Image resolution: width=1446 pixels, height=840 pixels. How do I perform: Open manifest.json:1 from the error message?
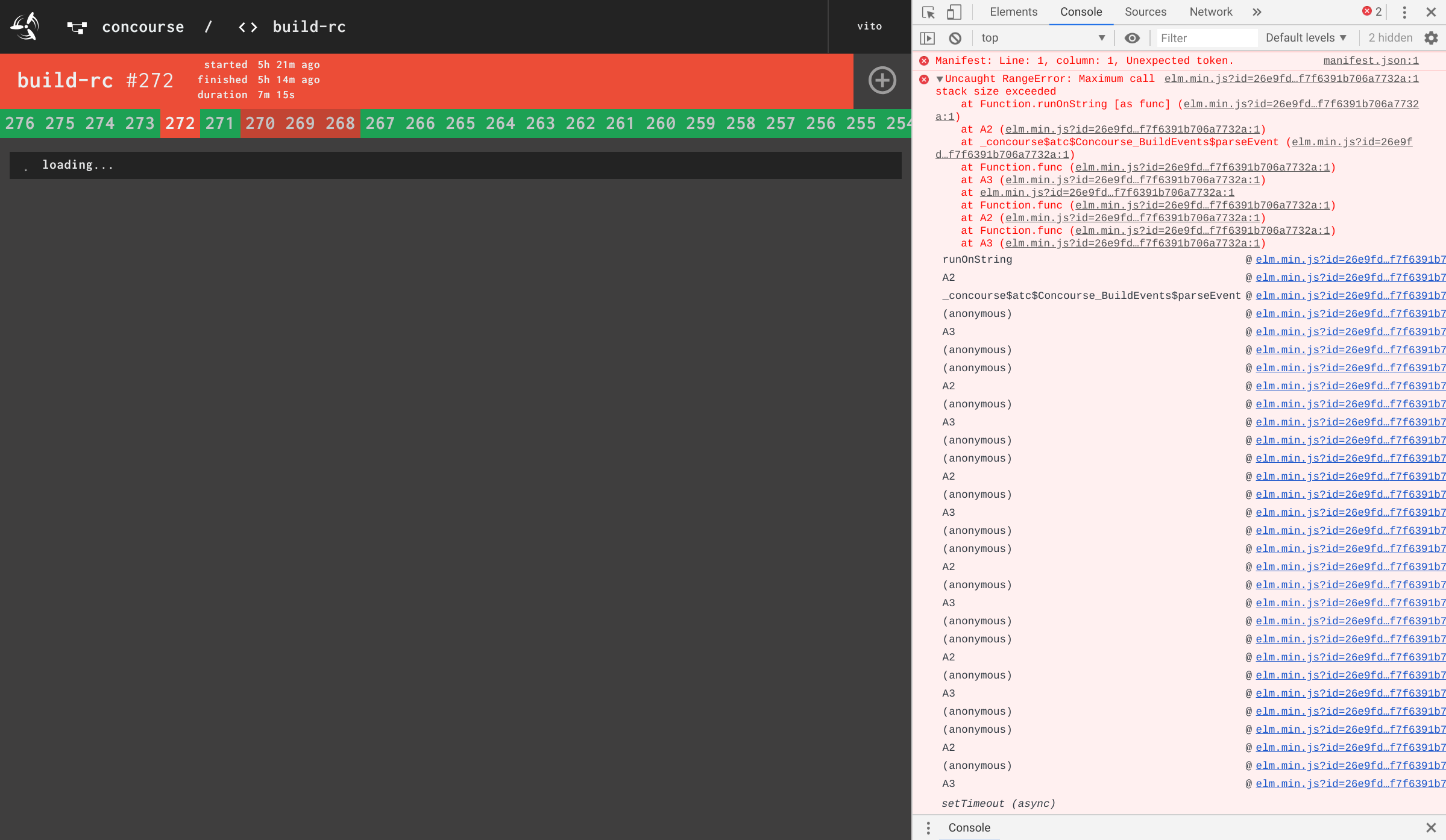click(1370, 60)
